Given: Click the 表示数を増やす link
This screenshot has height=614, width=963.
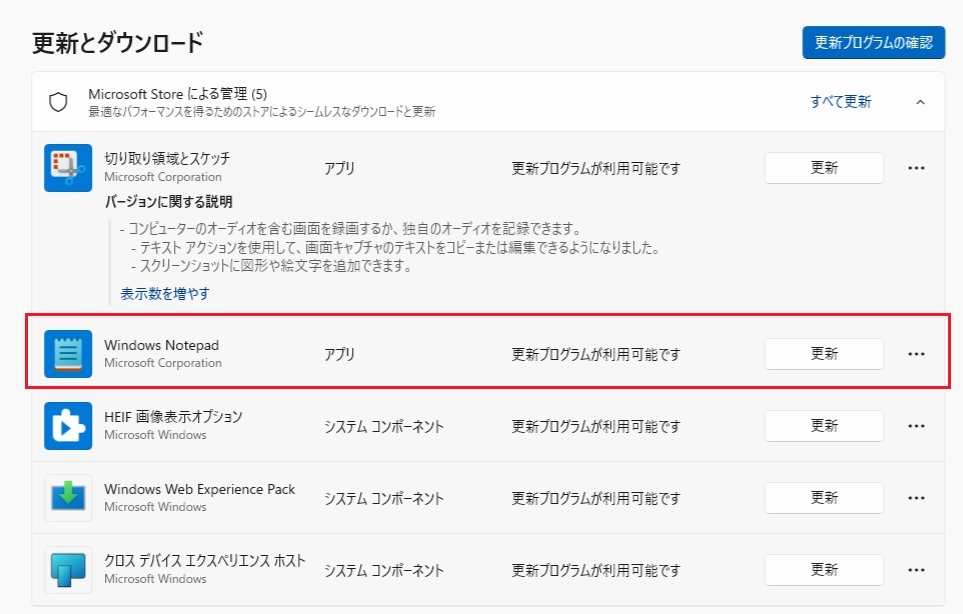Looking at the screenshot, I should pos(165,293).
